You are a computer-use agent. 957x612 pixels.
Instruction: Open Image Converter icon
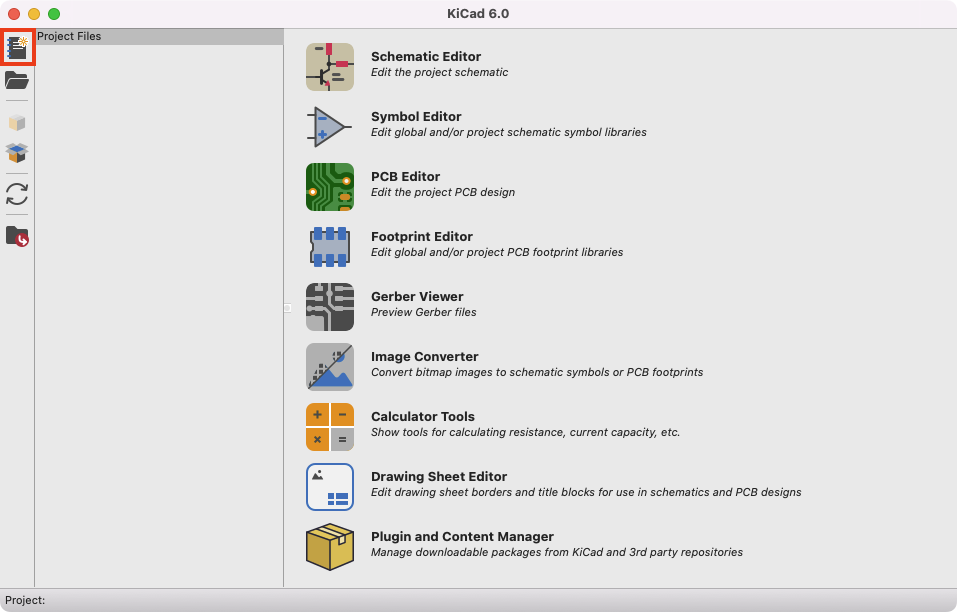pyautogui.click(x=330, y=367)
